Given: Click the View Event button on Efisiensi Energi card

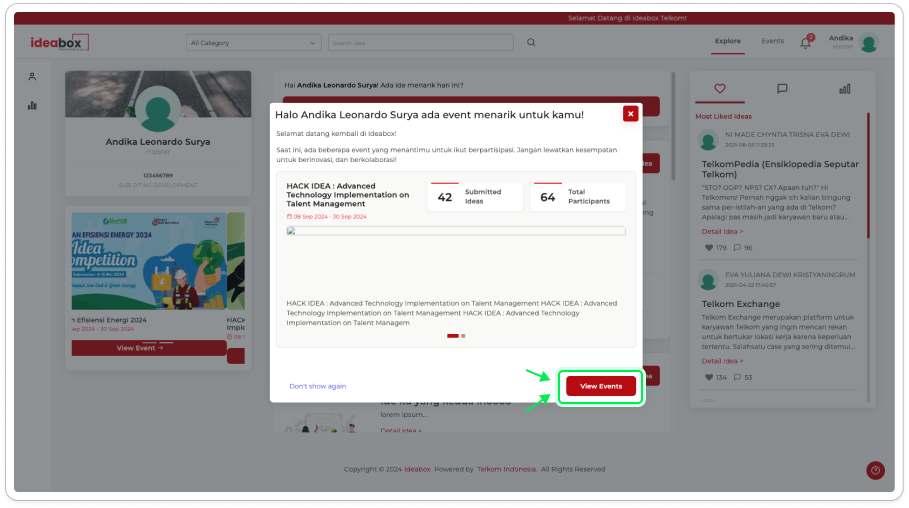Looking at the screenshot, I should (149, 348).
